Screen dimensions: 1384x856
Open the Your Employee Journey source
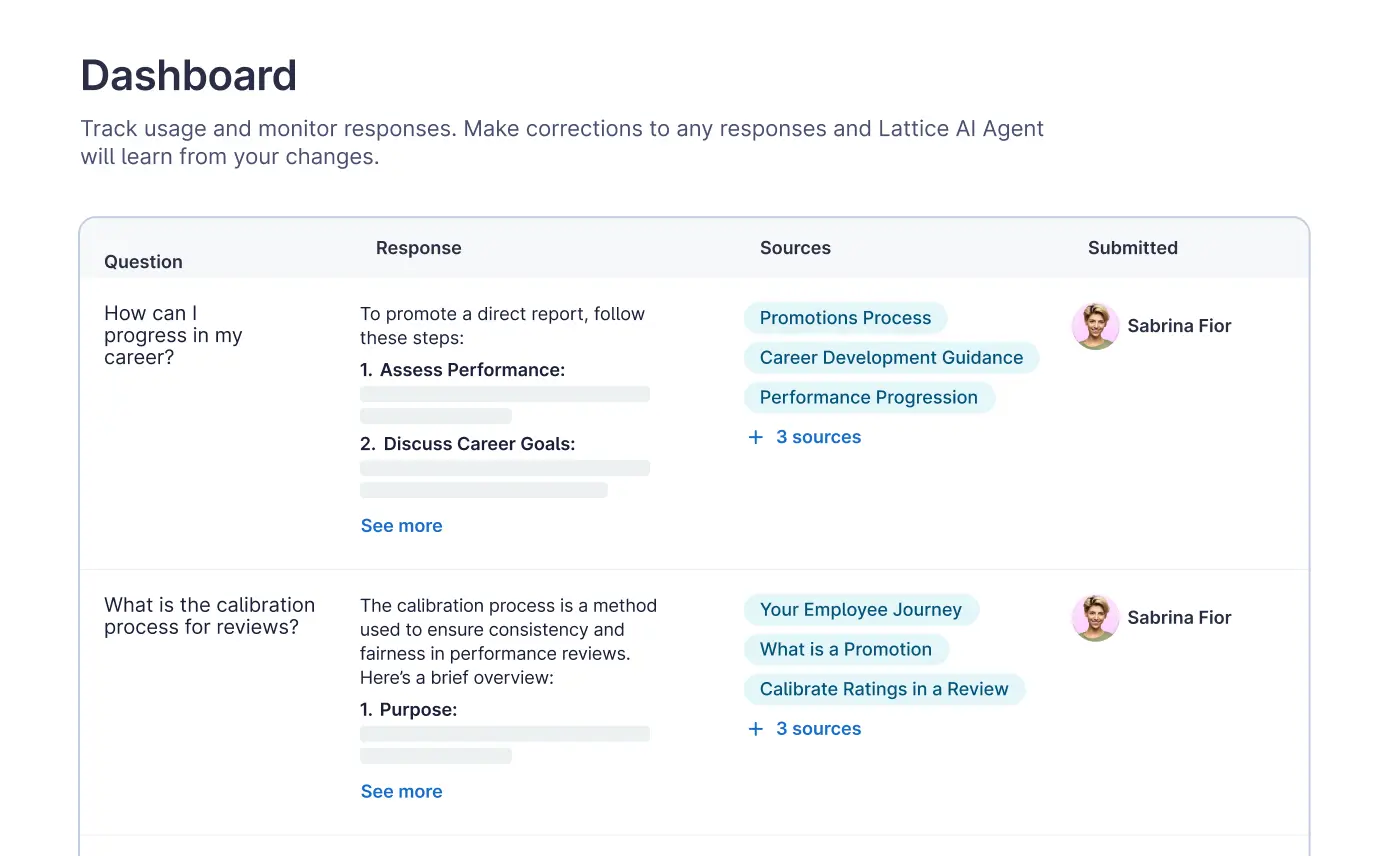tap(860, 610)
